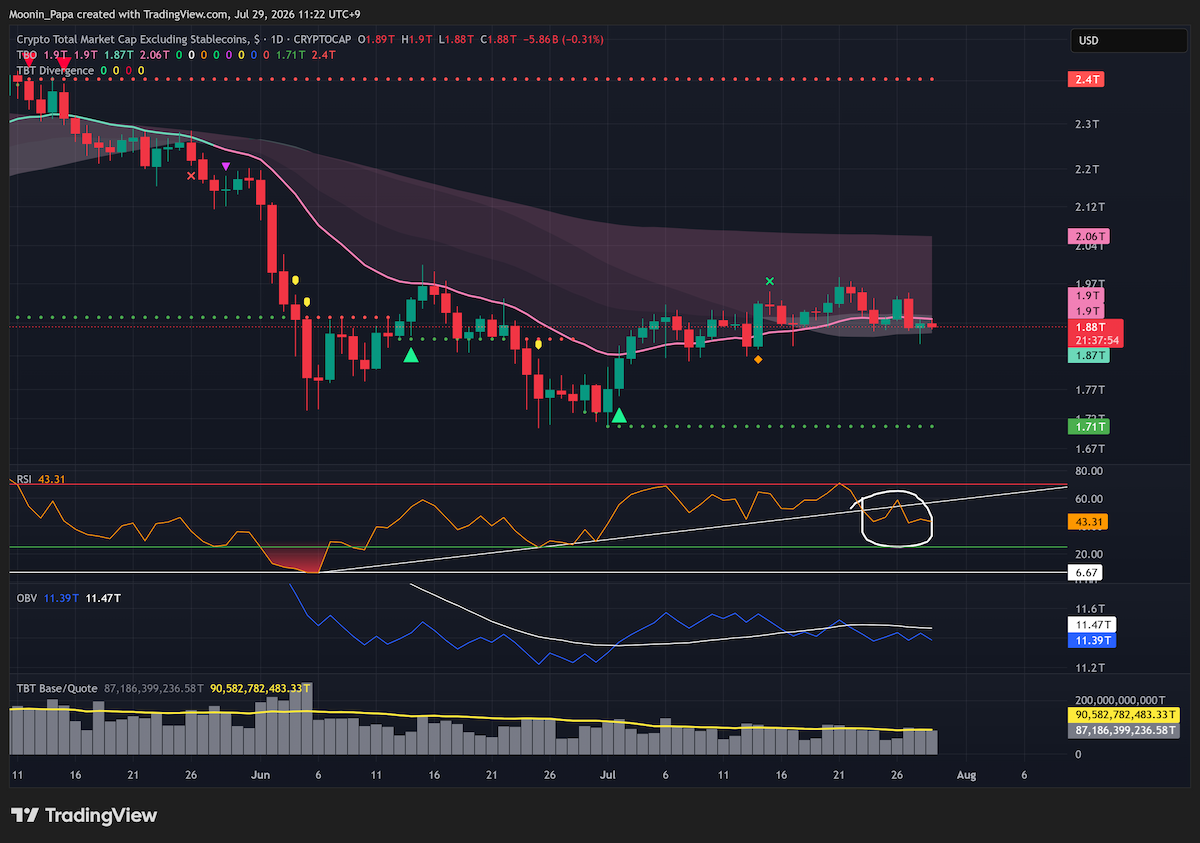The height and width of the screenshot is (843, 1200).
Task: Click the 2.04T price scale tick
Action: tap(1091, 247)
